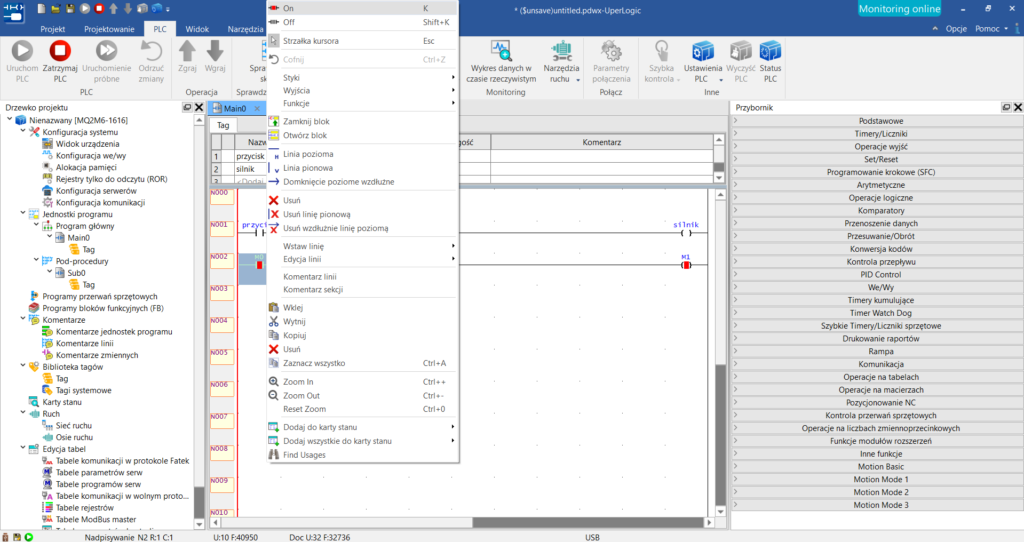This screenshot has height=542, width=1024.
Task: Click the Uruchom PLC run icon
Action: point(22,51)
